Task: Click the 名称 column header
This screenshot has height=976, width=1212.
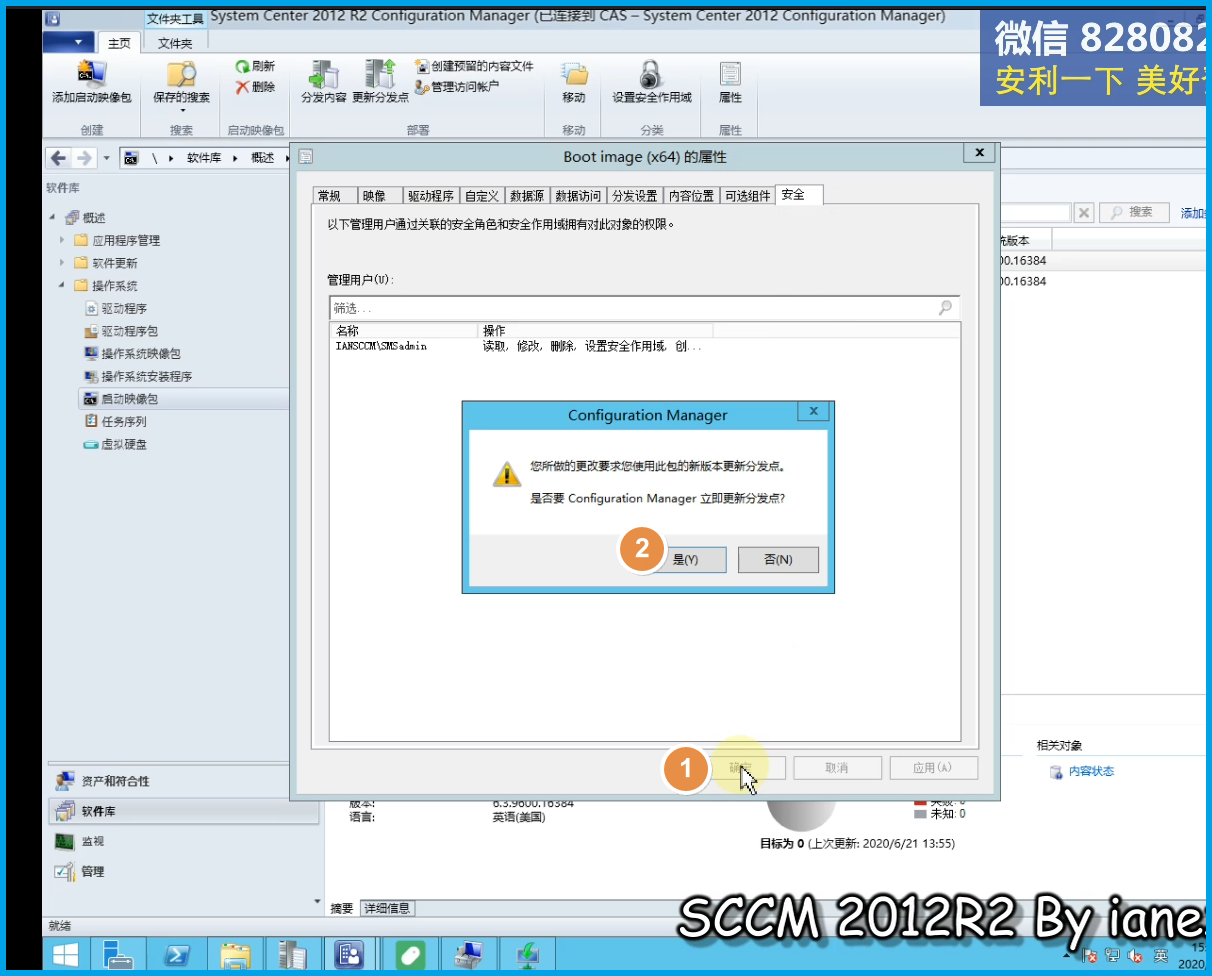Action: [x=405, y=330]
